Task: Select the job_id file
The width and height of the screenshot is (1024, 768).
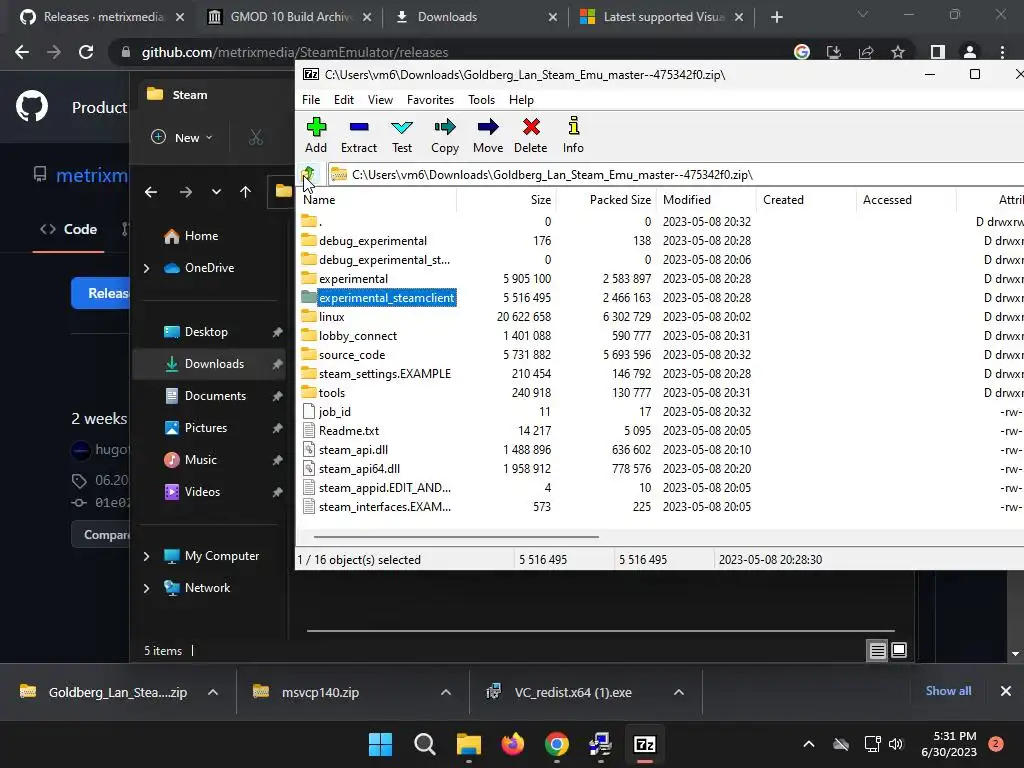Action: click(334, 411)
